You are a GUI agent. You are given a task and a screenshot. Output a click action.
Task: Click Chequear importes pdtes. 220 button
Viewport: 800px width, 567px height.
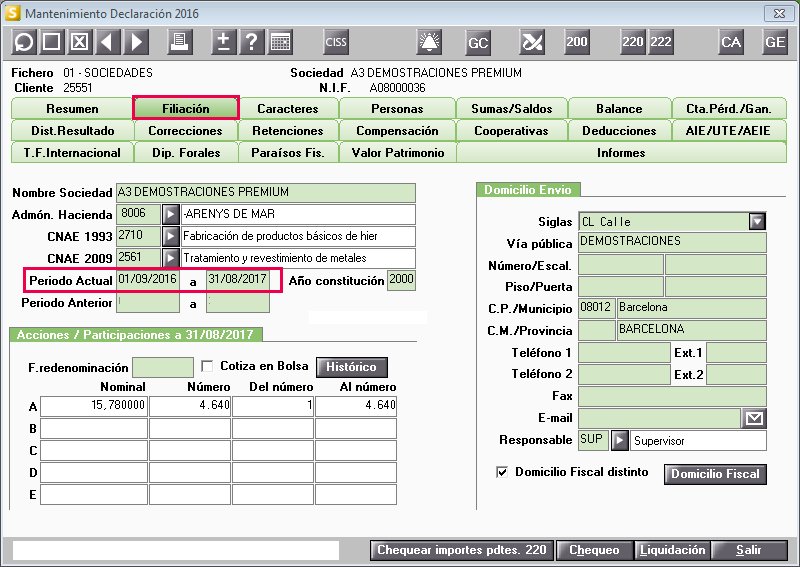[462, 550]
